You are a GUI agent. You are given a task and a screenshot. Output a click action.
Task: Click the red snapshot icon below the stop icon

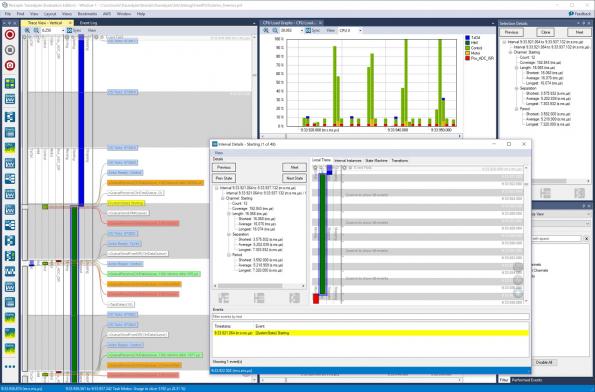pyautogui.click(x=10, y=65)
